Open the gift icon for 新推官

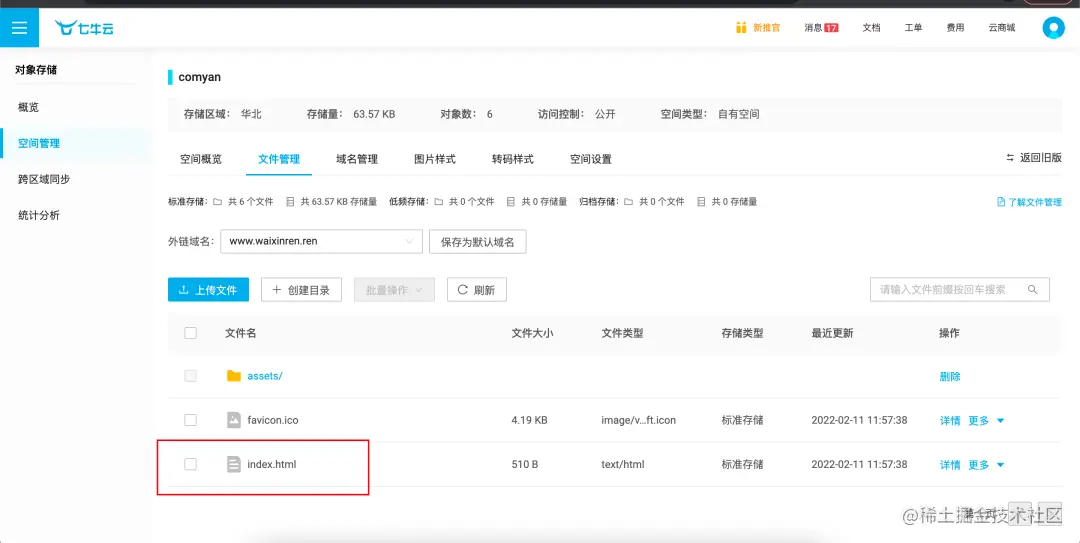(741, 28)
